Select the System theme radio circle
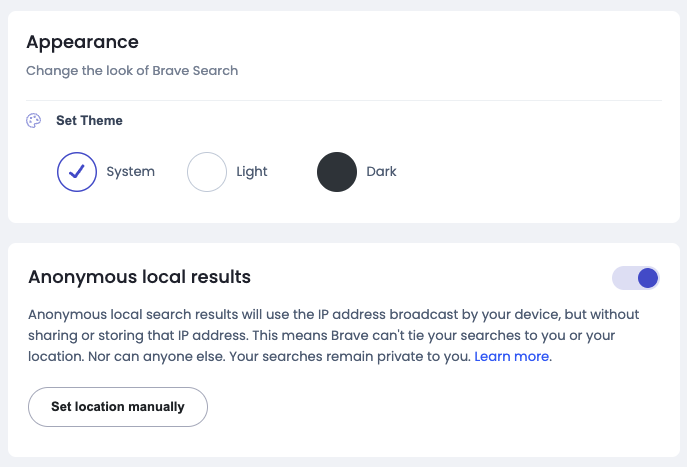 (77, 172)
